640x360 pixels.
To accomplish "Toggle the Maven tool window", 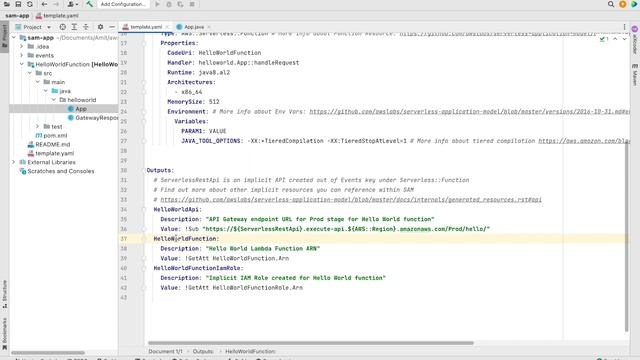I will 635,74.
